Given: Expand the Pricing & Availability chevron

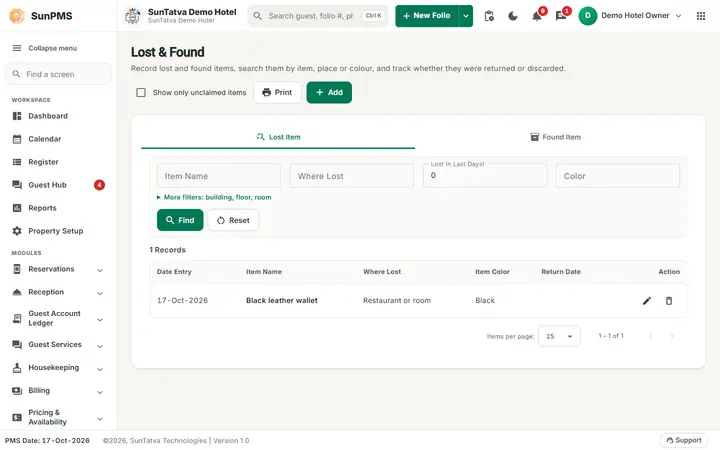Looking at the screenshot, I should tap(100, 419).
